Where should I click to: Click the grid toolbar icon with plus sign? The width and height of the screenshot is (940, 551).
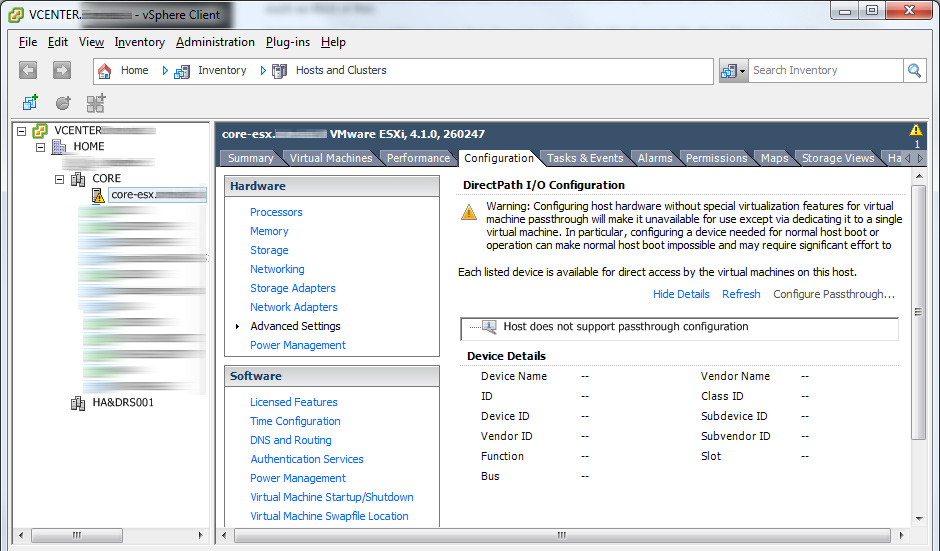pos(96,103)
